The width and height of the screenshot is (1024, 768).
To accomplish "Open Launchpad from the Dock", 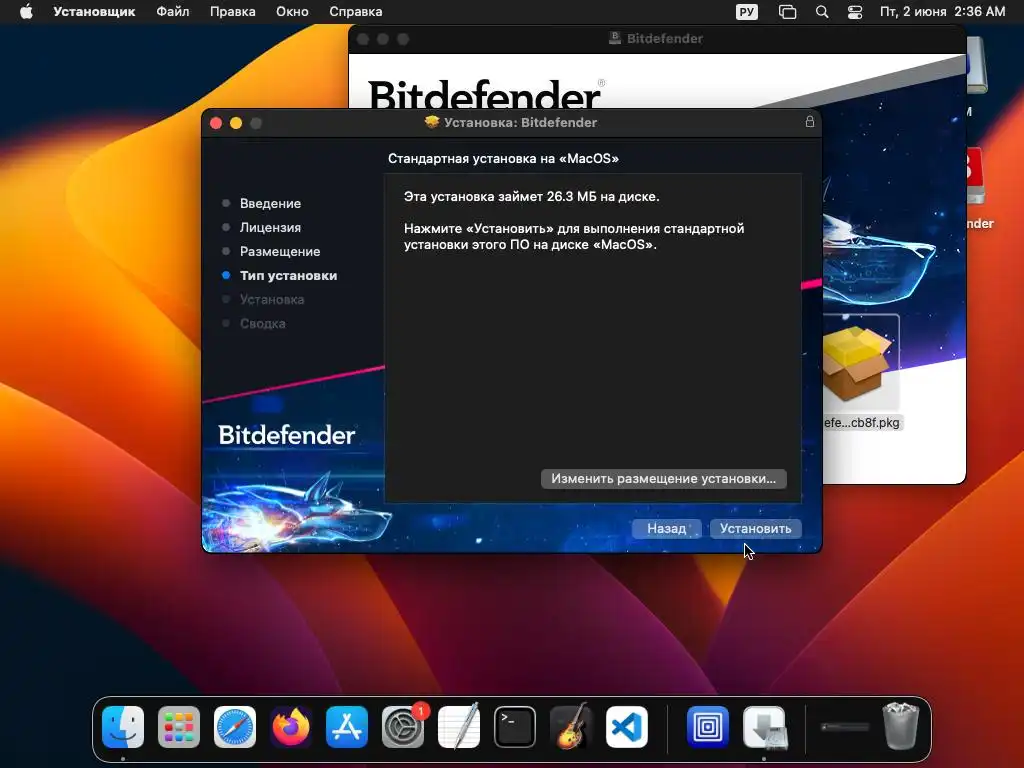I will [x=179, y=727].
